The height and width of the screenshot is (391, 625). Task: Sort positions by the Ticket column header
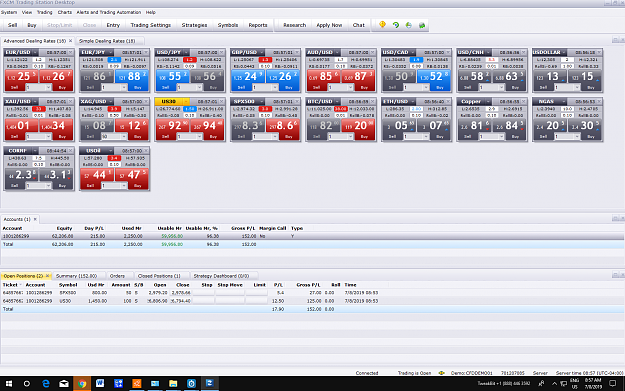(x=10, y=285)
